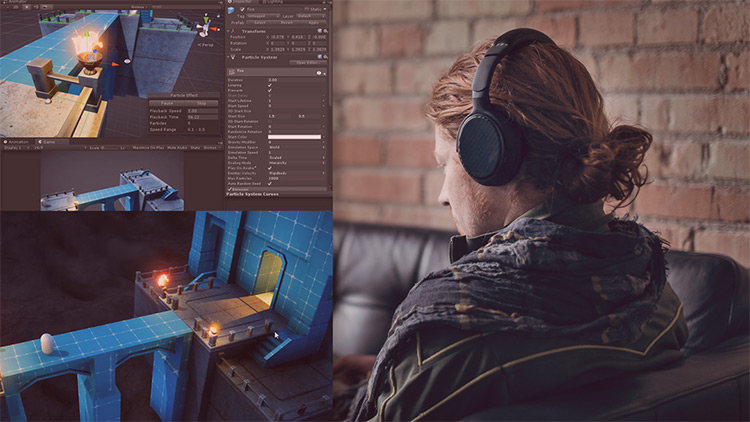750x422 pixels.
Task: Open the Layer dropdown
Action: pos(311,16)
